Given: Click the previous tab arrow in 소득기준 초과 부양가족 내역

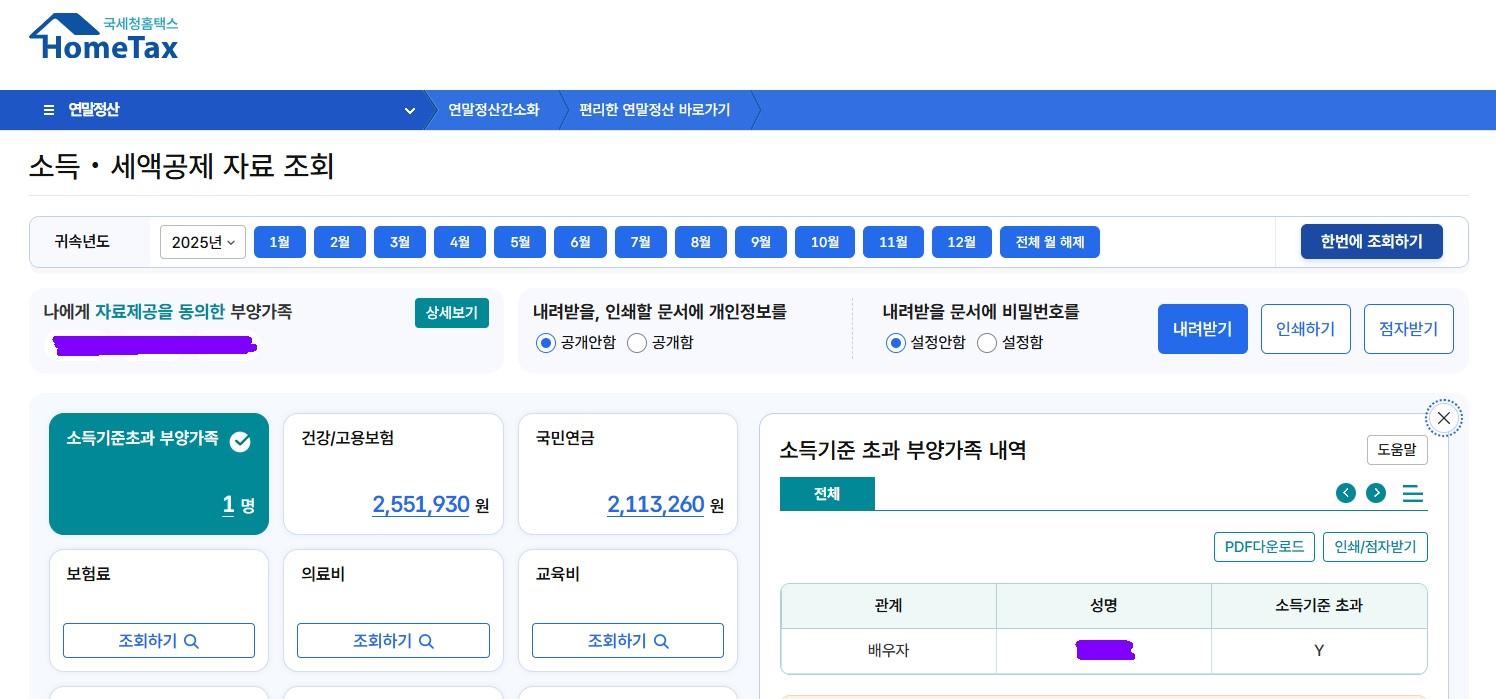Looking at the screenshot, I should tap(1346, 493).
